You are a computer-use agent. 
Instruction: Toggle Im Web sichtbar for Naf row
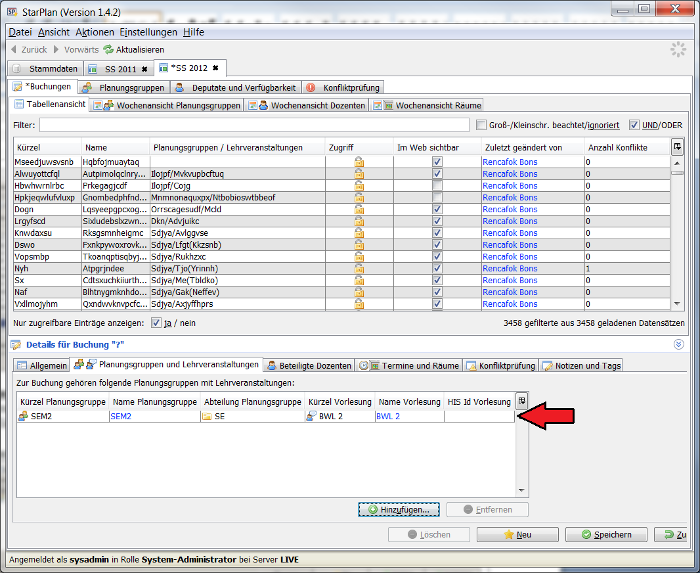438,292
